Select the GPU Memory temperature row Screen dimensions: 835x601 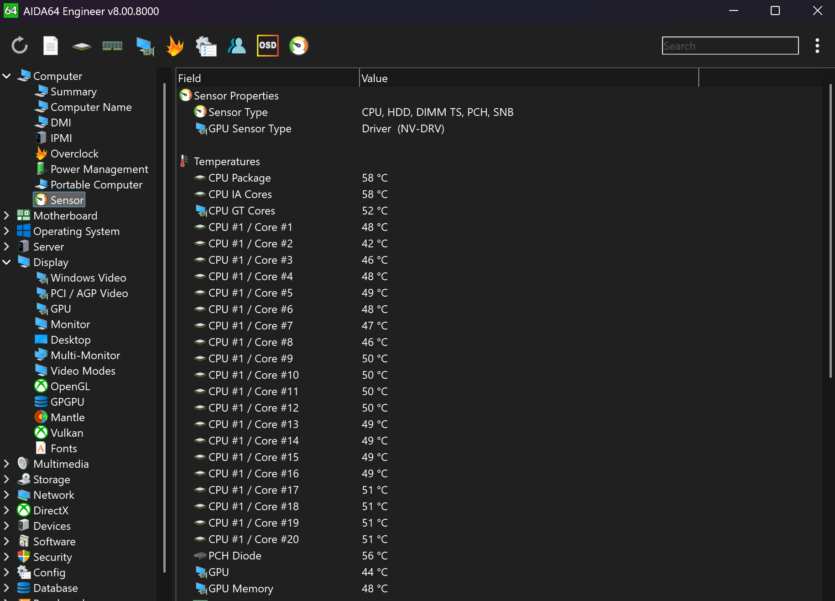501,588
